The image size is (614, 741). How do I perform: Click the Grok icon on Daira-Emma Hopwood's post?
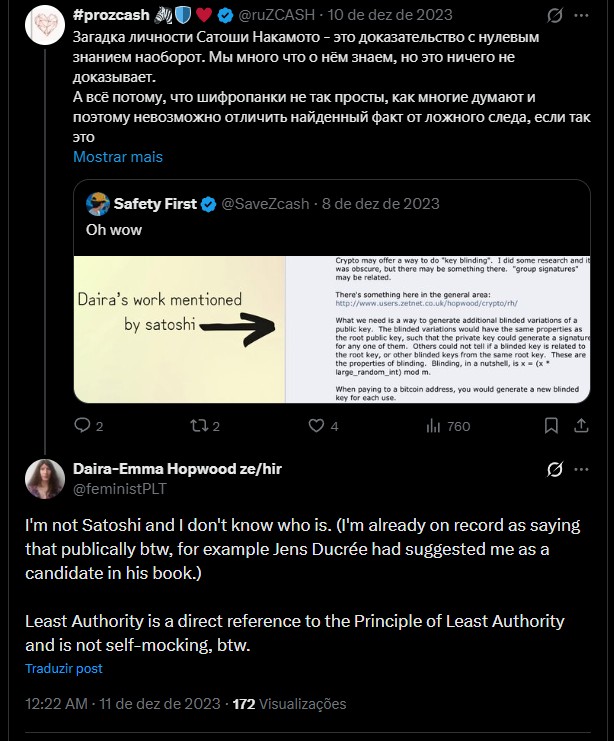coord(554,468)
